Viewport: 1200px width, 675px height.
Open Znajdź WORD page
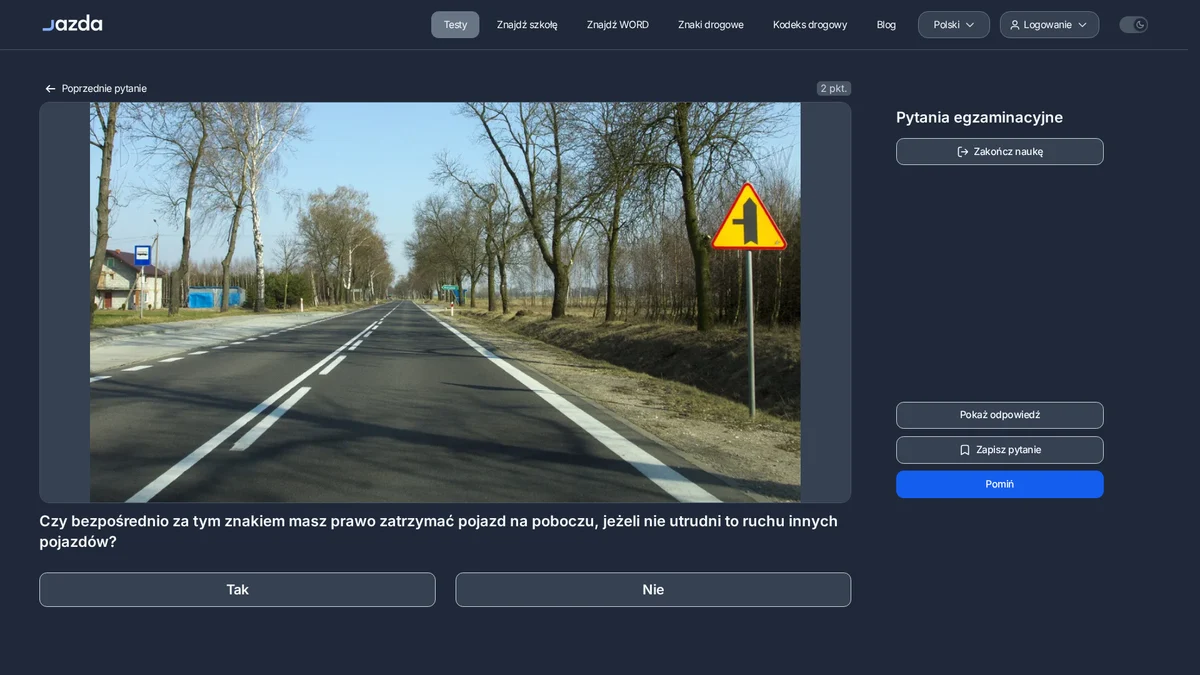(x=618, y=25)
